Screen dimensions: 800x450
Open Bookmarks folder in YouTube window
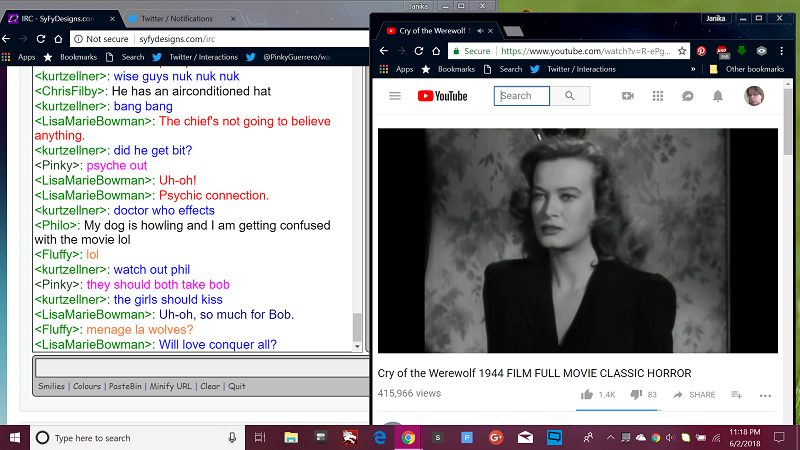point(448,69)
